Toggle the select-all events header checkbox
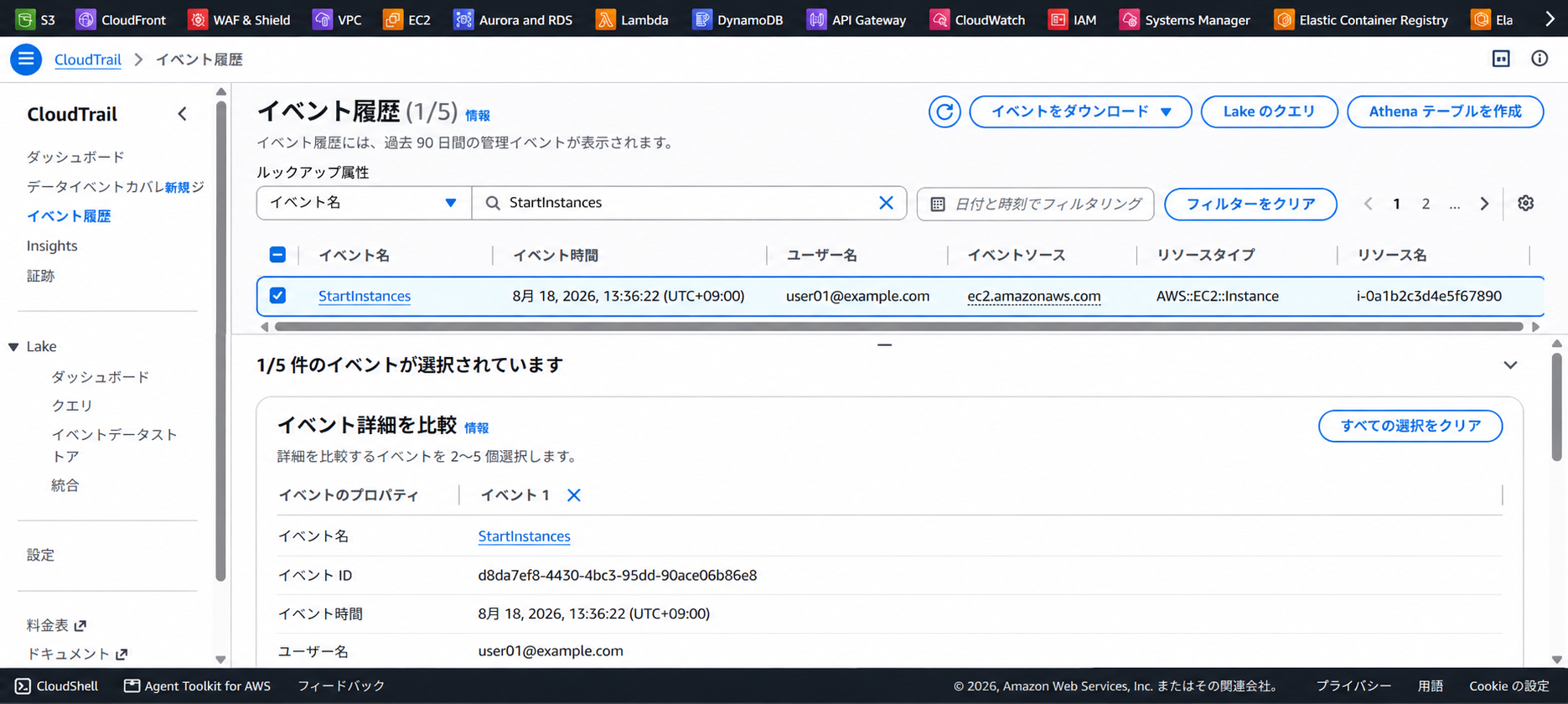Viewport: 1568px width, 704px height. click(277, 255)
